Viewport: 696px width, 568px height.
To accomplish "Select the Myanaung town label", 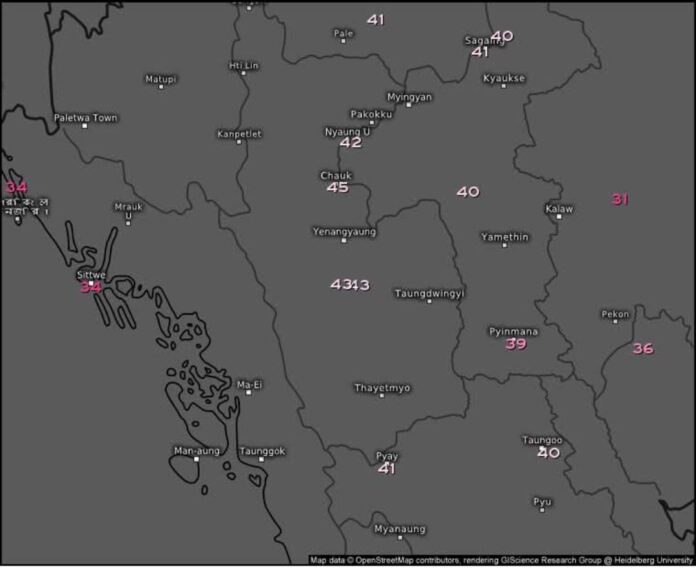I will 399,529.
